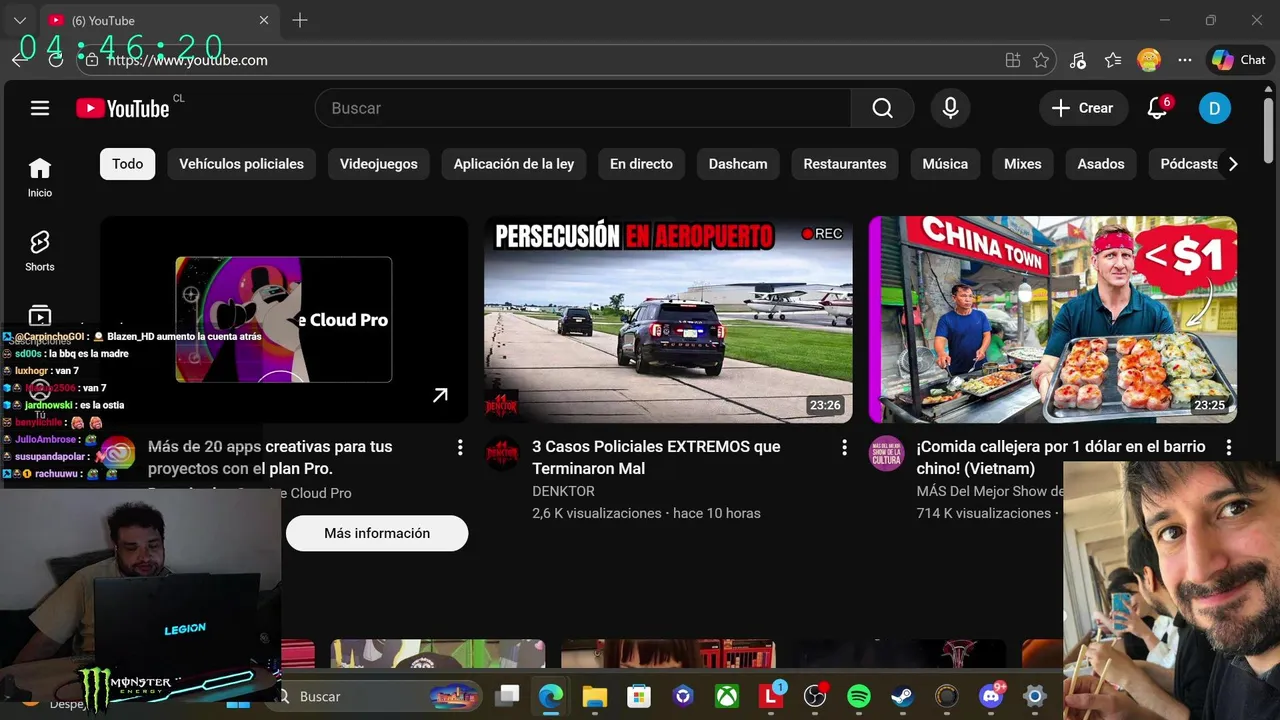
Task: Open the account avatar D menu
Action: pyautogui.click(x=1214, y=108)
